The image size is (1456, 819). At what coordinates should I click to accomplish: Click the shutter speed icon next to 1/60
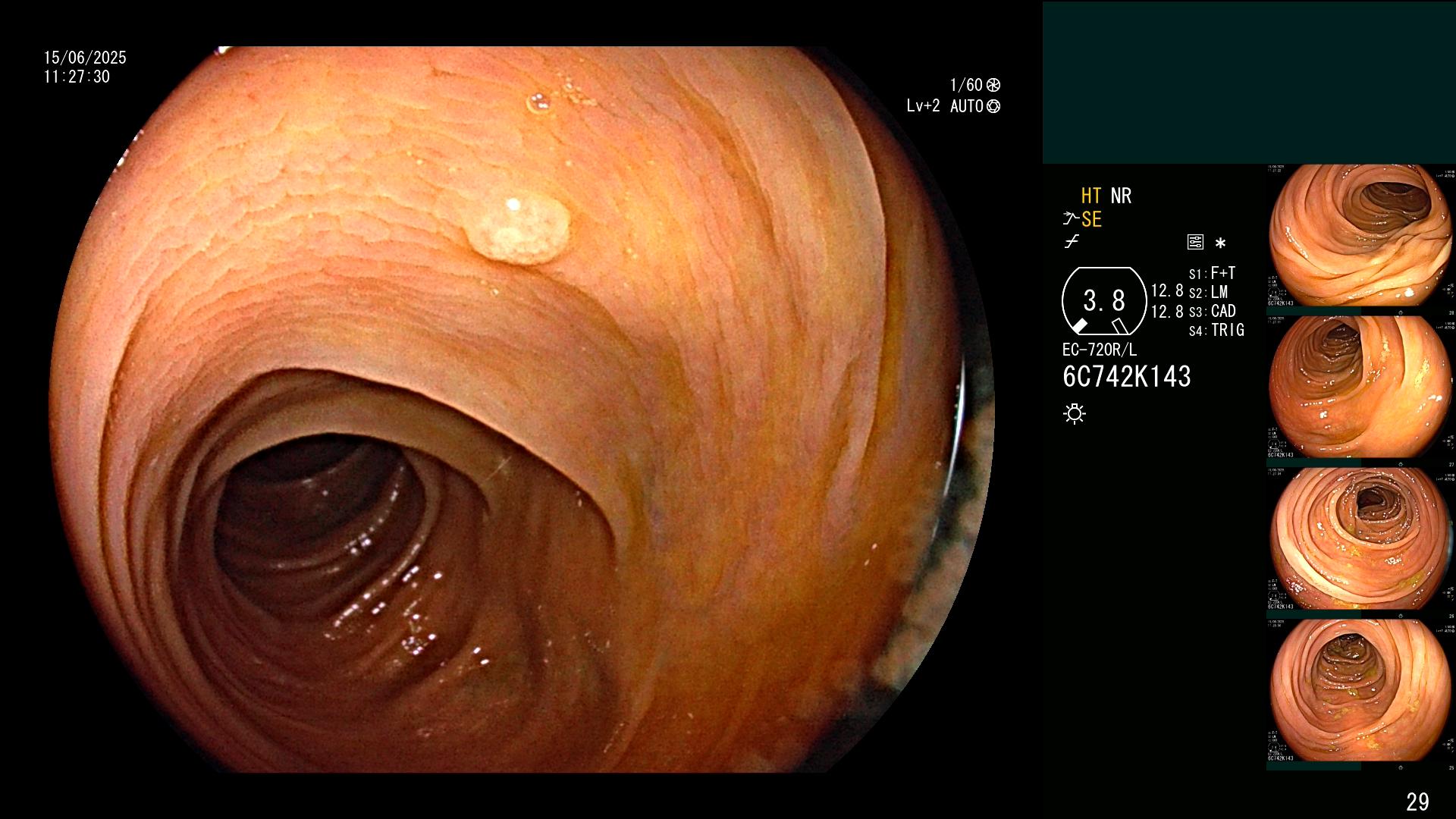point(993,85)
